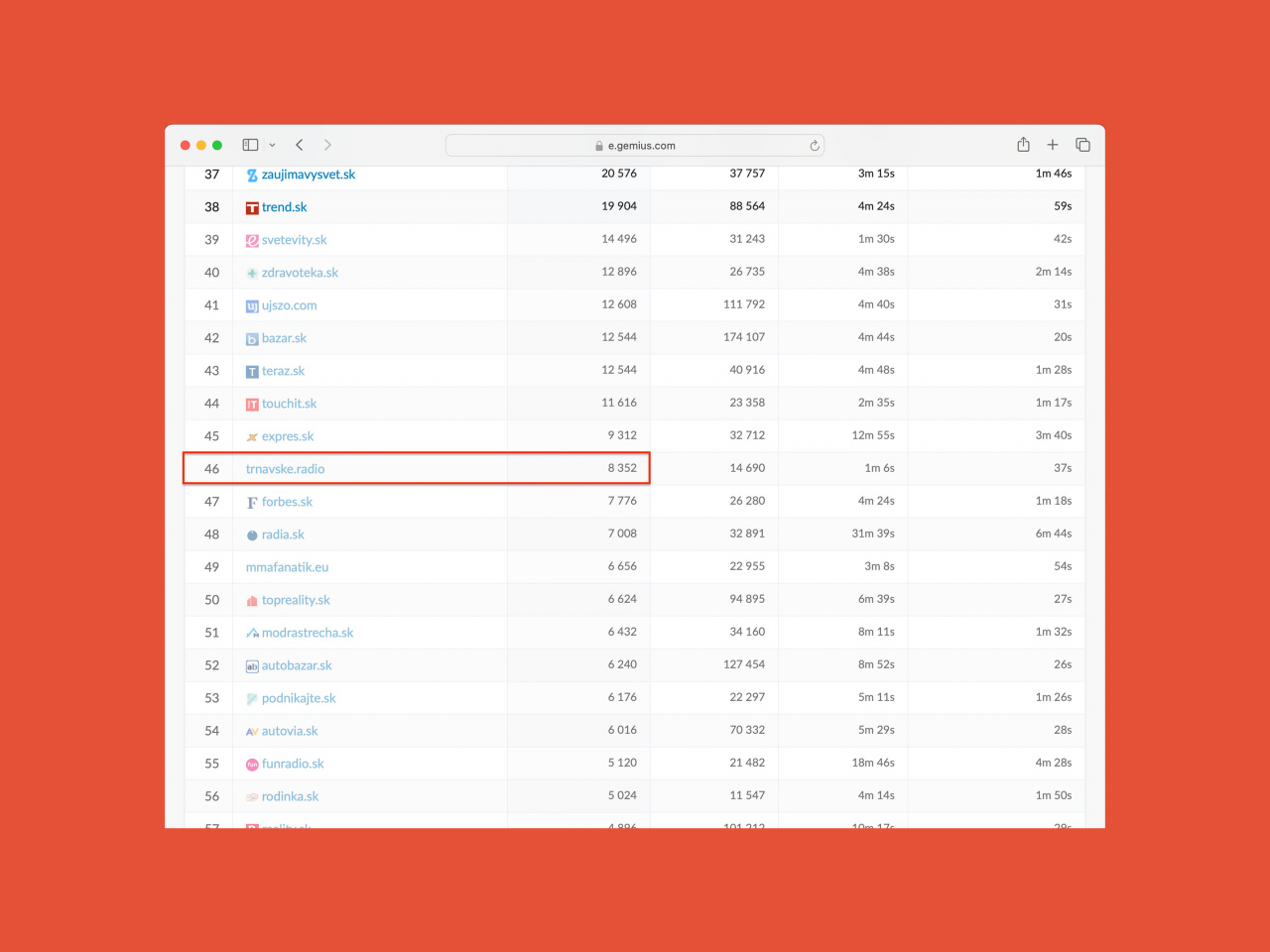Select duration 31m 39s in radia.sk row
Screen dimensions: 1270x952
coord(873,534)
